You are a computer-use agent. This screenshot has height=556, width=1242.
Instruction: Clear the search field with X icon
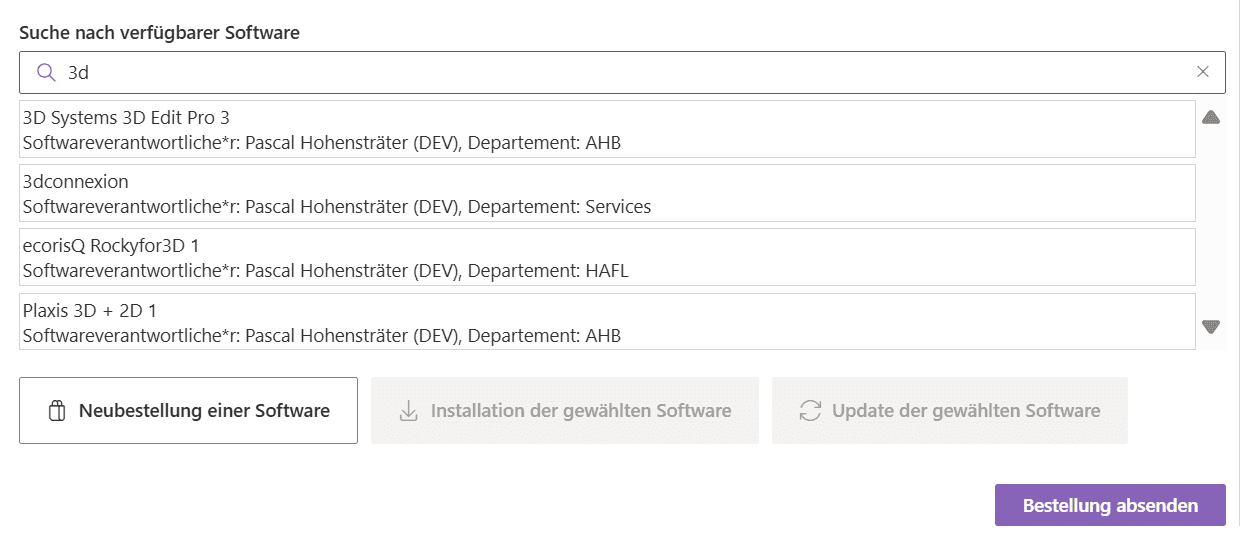coord(1203,72)
